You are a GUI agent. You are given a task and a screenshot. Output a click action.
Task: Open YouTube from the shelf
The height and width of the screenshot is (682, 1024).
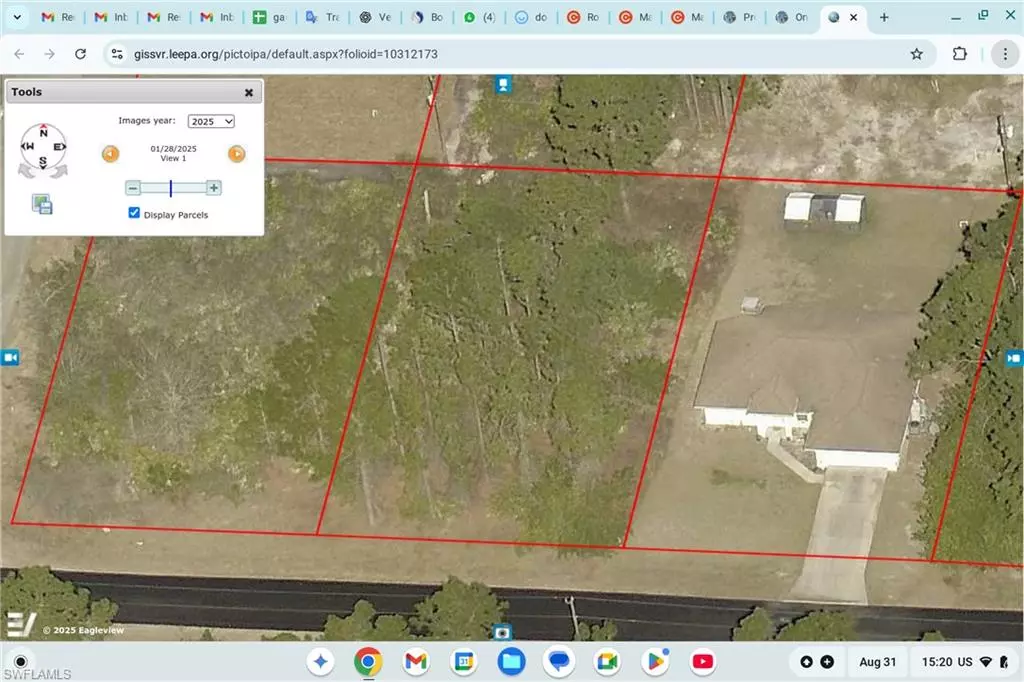[703, 661]
